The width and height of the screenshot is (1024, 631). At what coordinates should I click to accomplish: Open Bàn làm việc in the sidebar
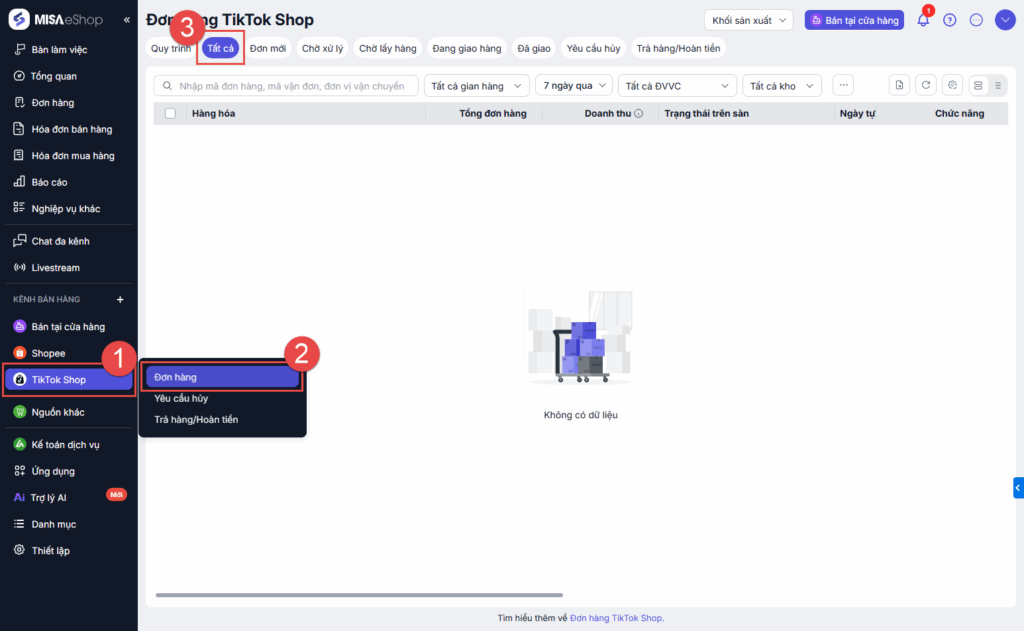[x=59, y=50]
